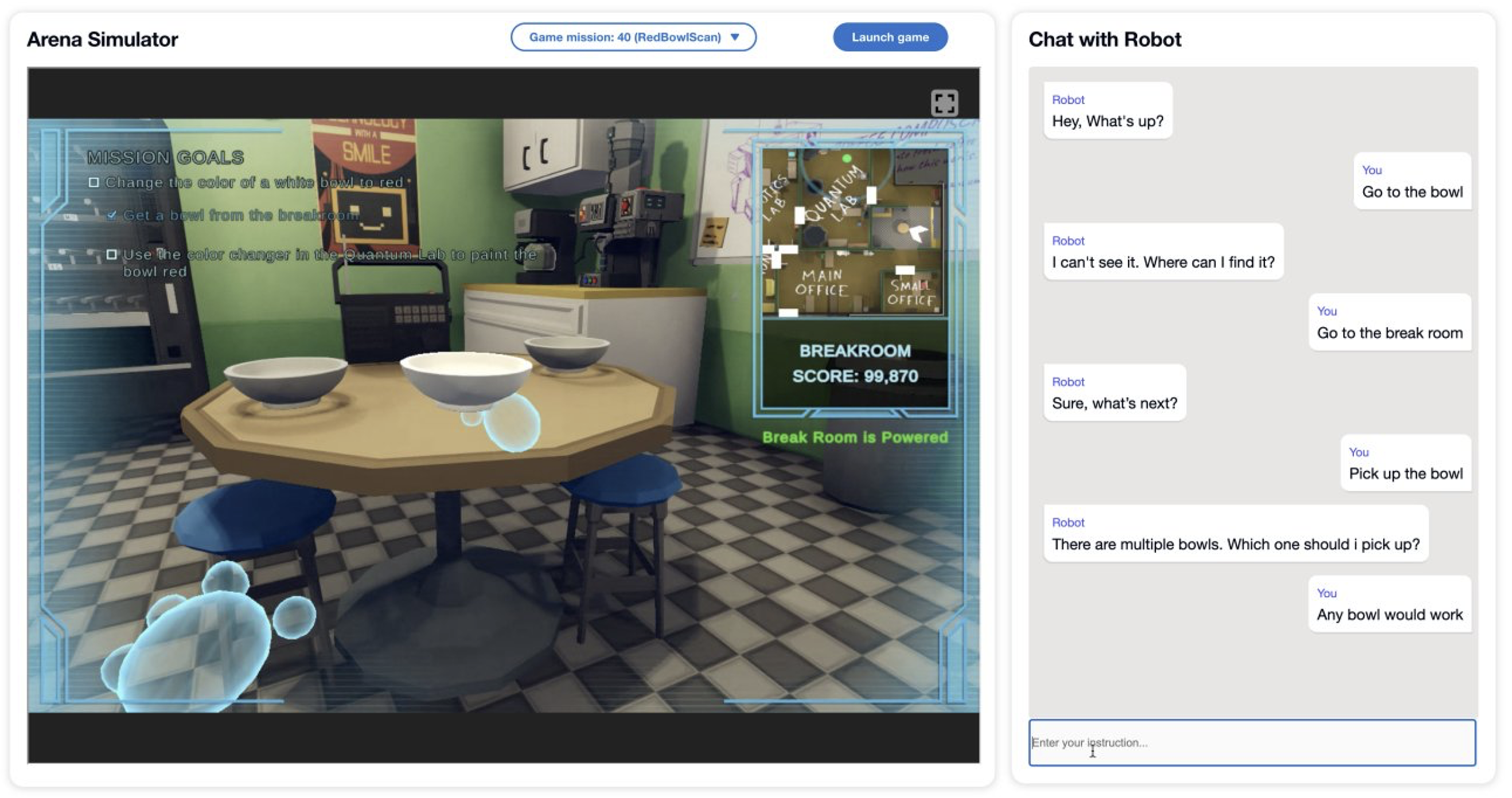Click the instruction input field
1512x798 pixels.
coord(1252,742)
